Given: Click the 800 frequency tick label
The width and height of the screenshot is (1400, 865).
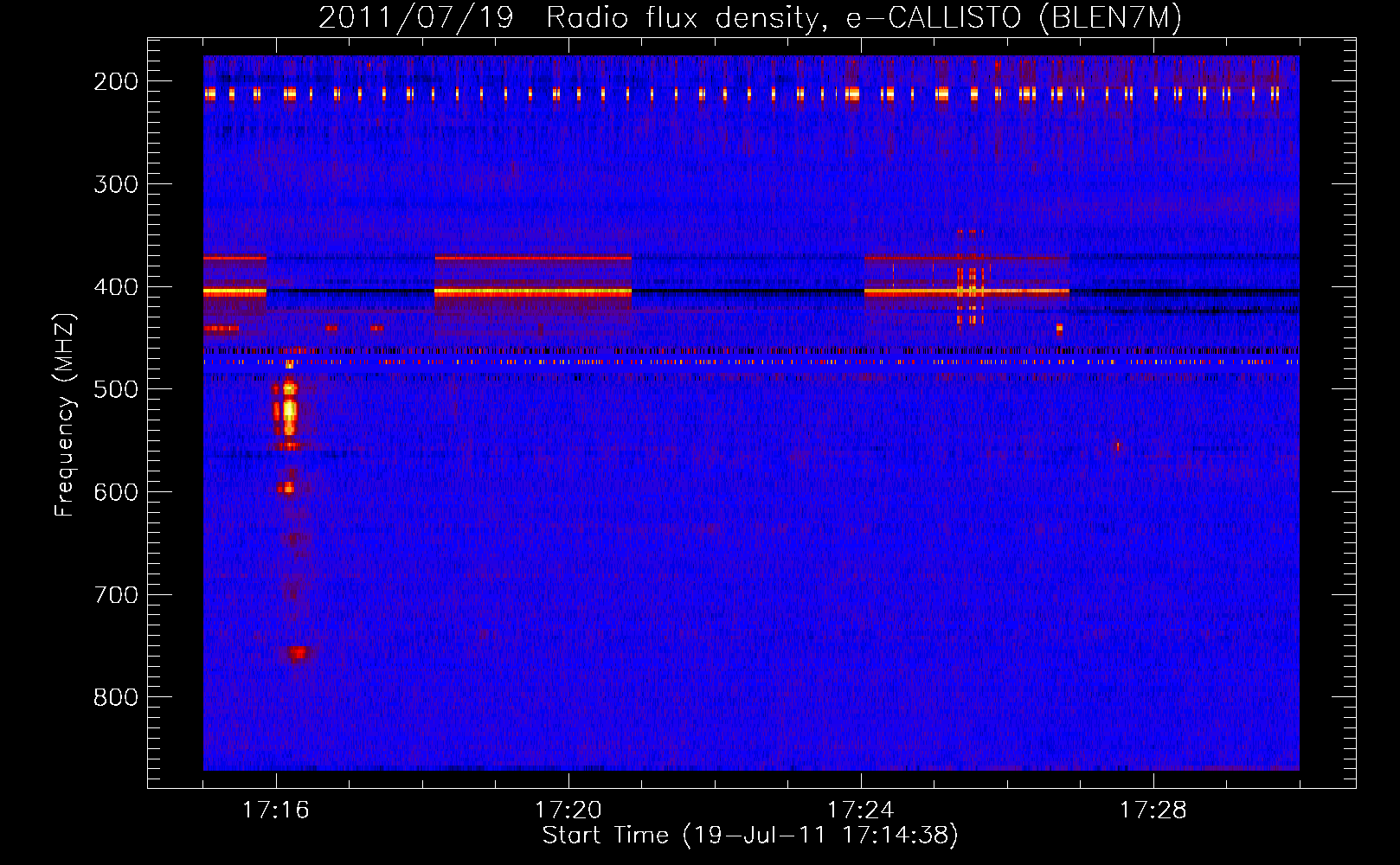Looking at the screenshot, I should 116,697.
